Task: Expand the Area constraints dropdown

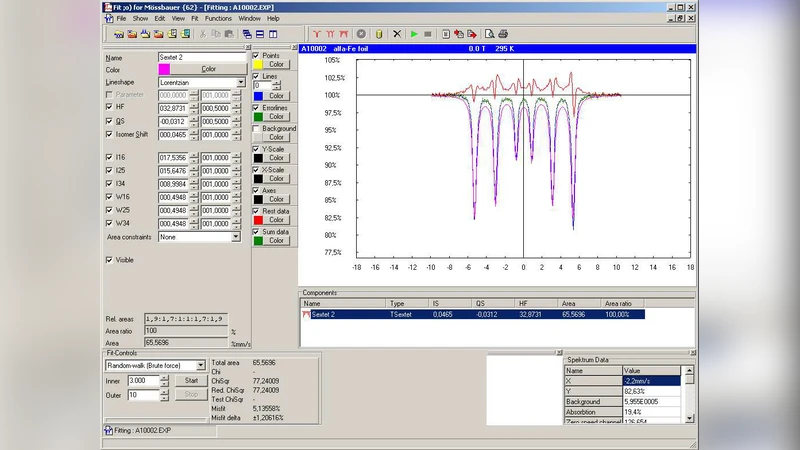Action: pyautogui.click(x=236, y=237)
